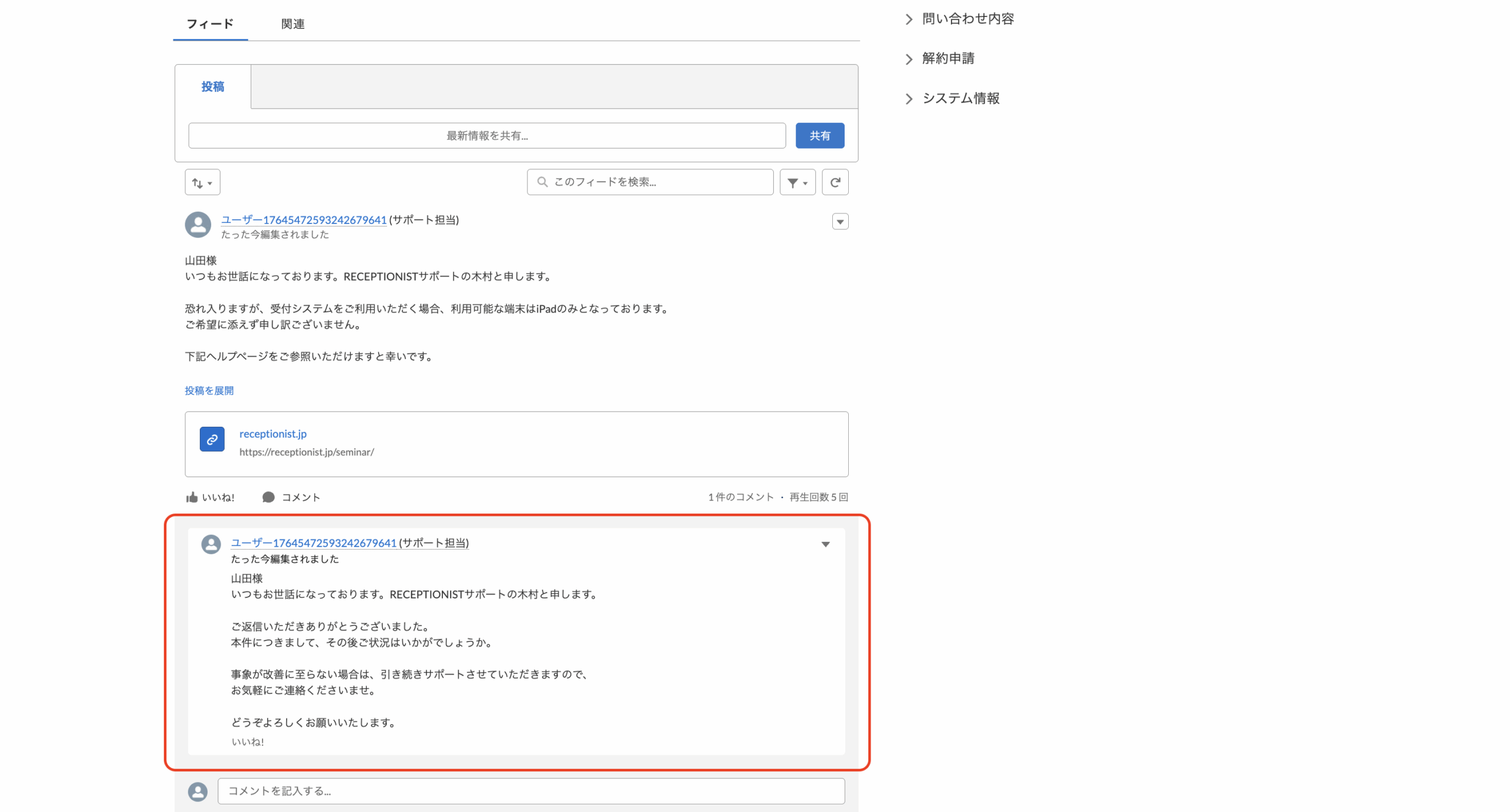Click the コメントを記入する input field
The height and width of the screenshot is (812, 1510).
531,791
